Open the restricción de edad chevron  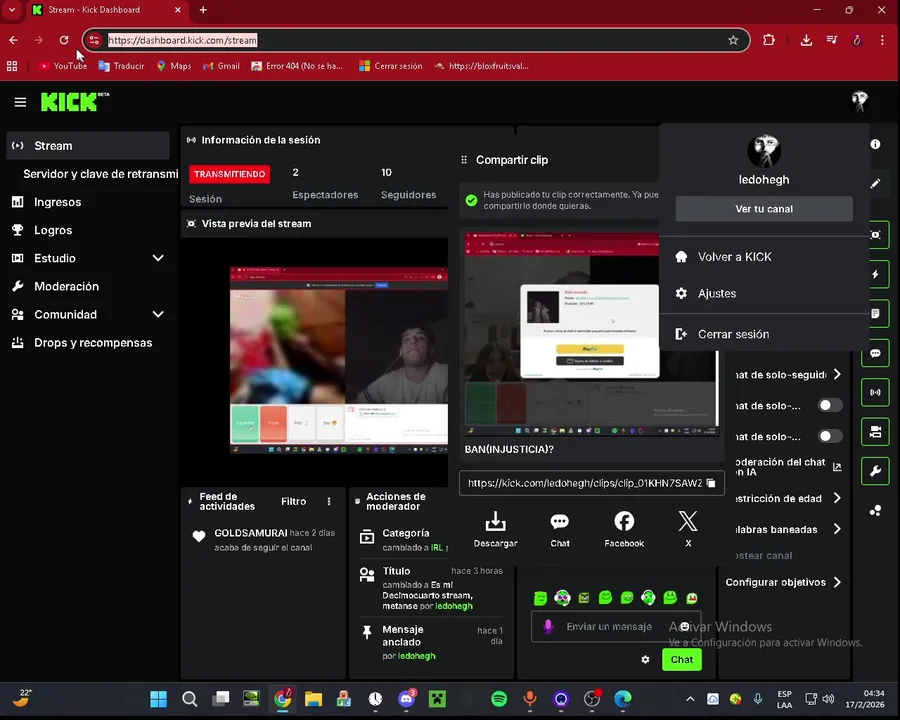coord(837,498)
